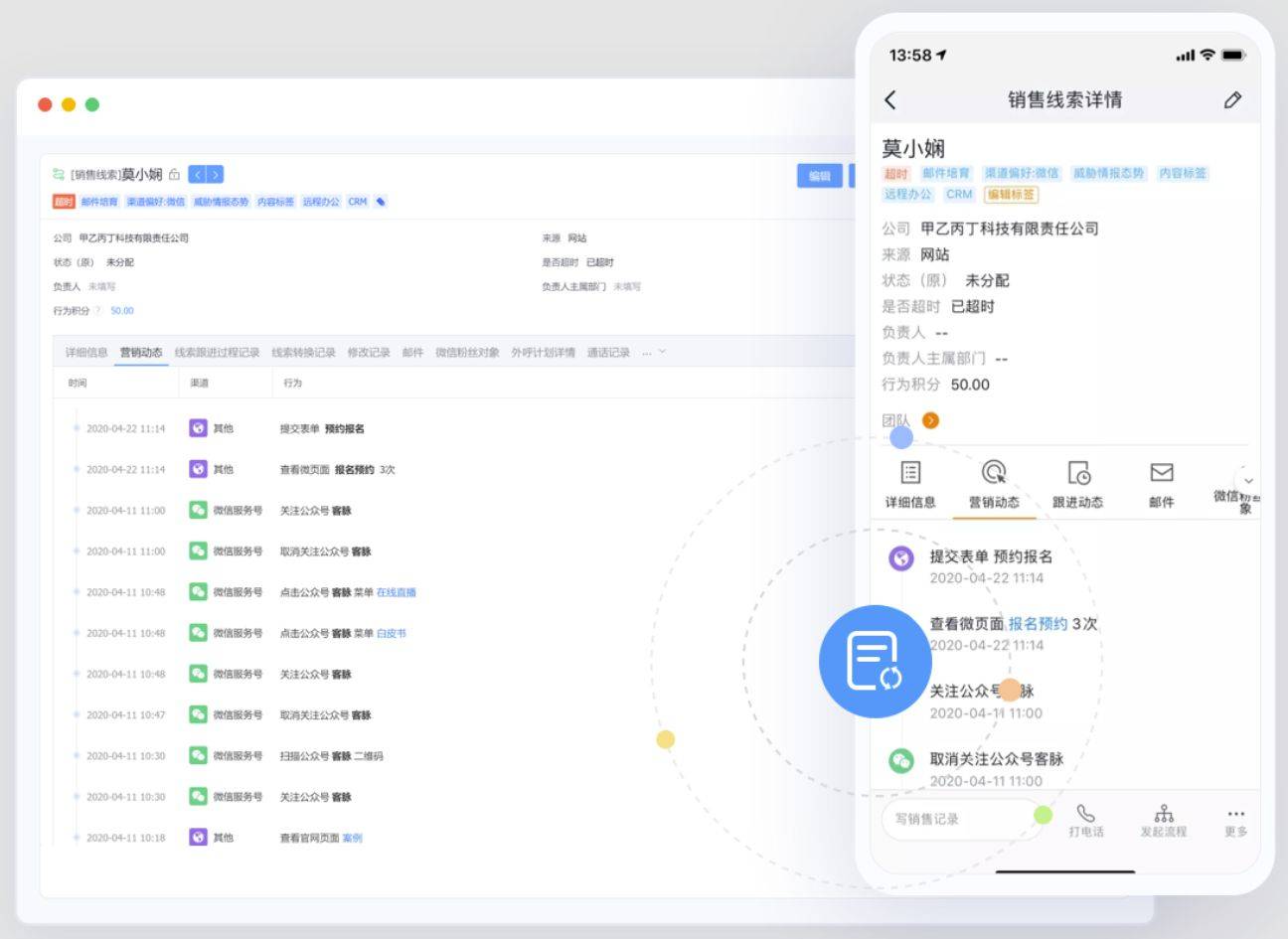The image size is (1288, 939).
Task: Tap the 编辑标签 button on the phone
Action: tap(1011, 195)
